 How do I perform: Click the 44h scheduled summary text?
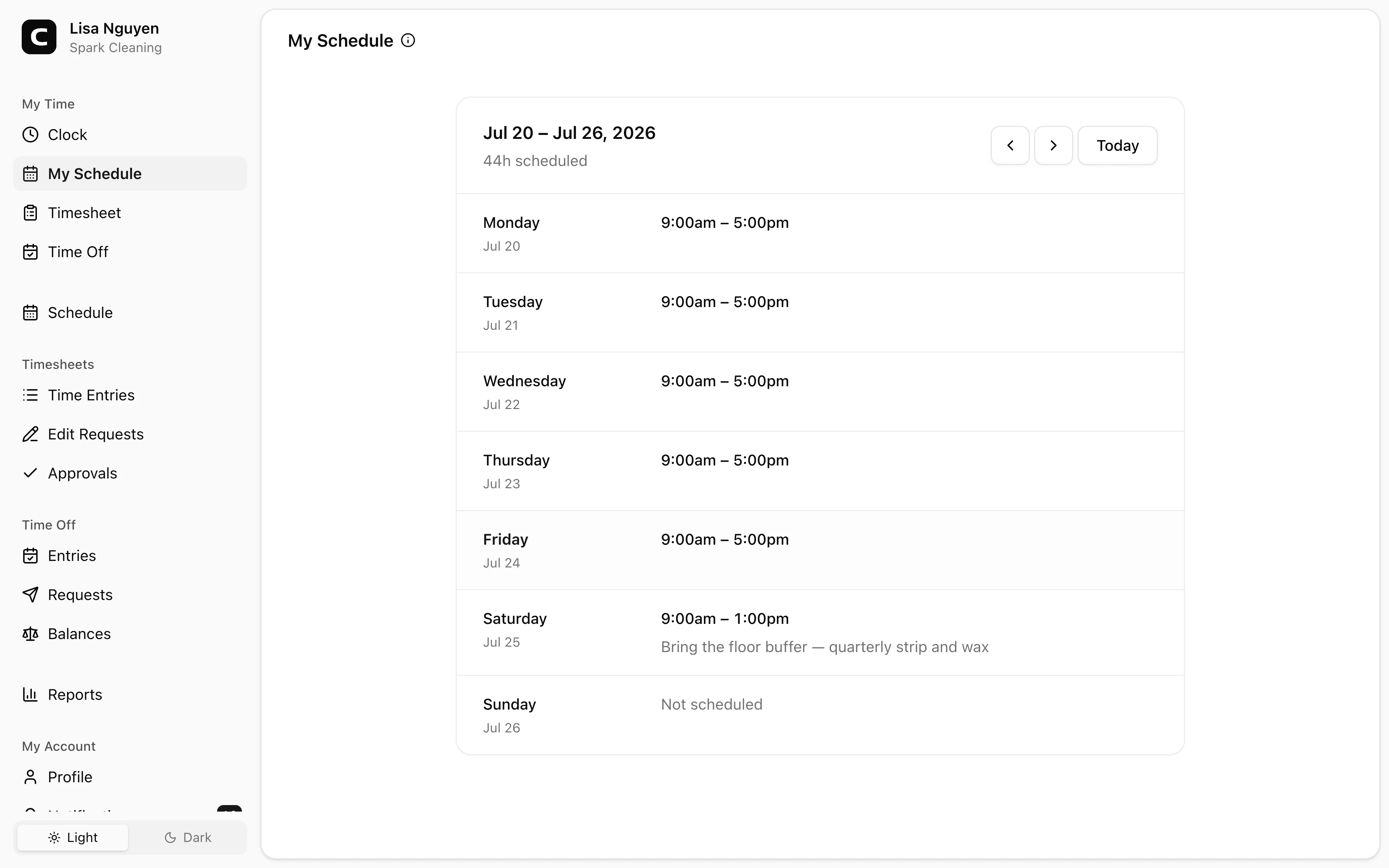click(535, 161)
